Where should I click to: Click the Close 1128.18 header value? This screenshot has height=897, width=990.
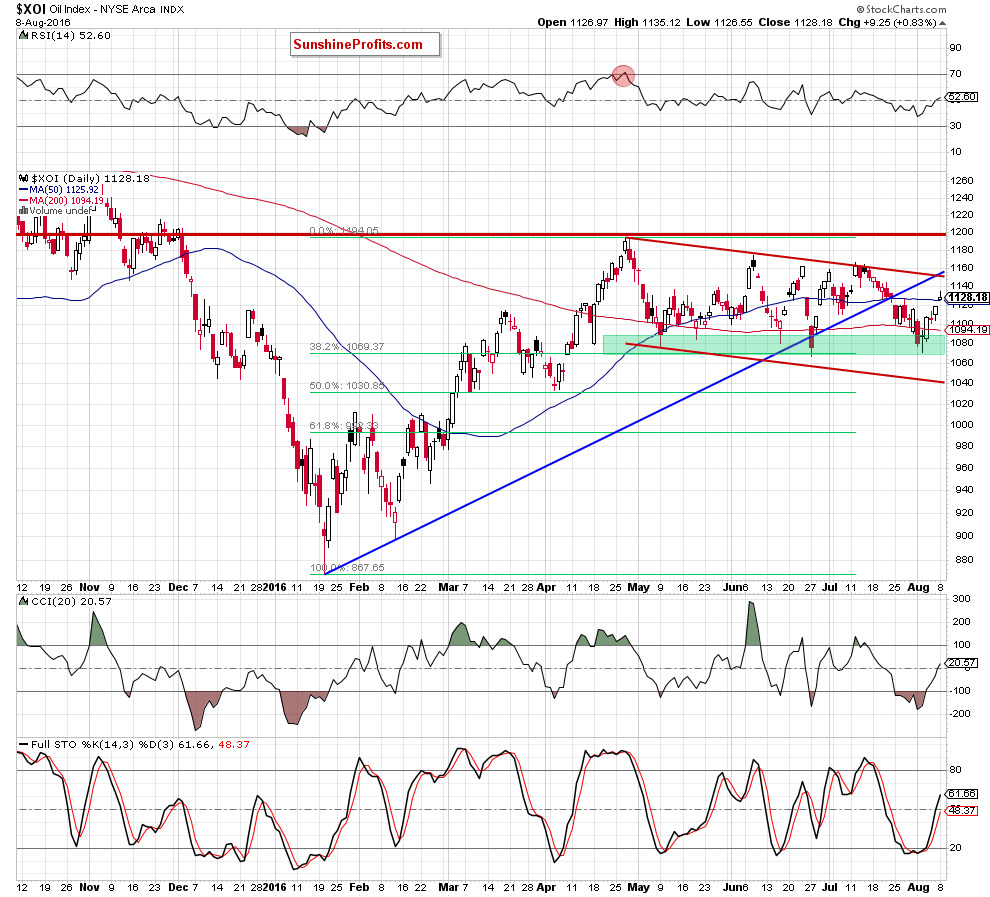point(796,23)
